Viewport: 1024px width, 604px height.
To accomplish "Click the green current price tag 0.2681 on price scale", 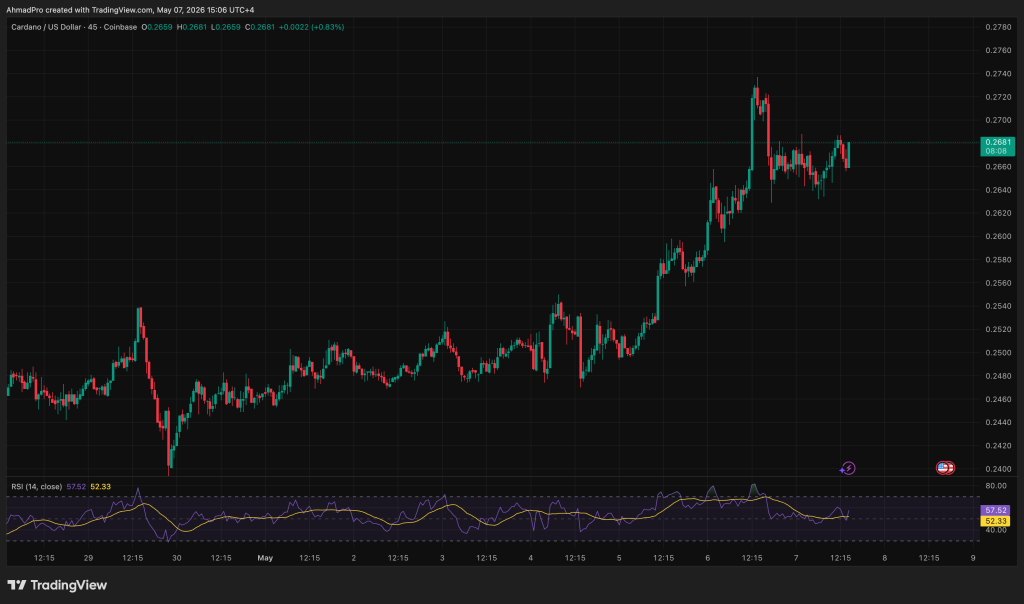I will click(x=997, y=146).
